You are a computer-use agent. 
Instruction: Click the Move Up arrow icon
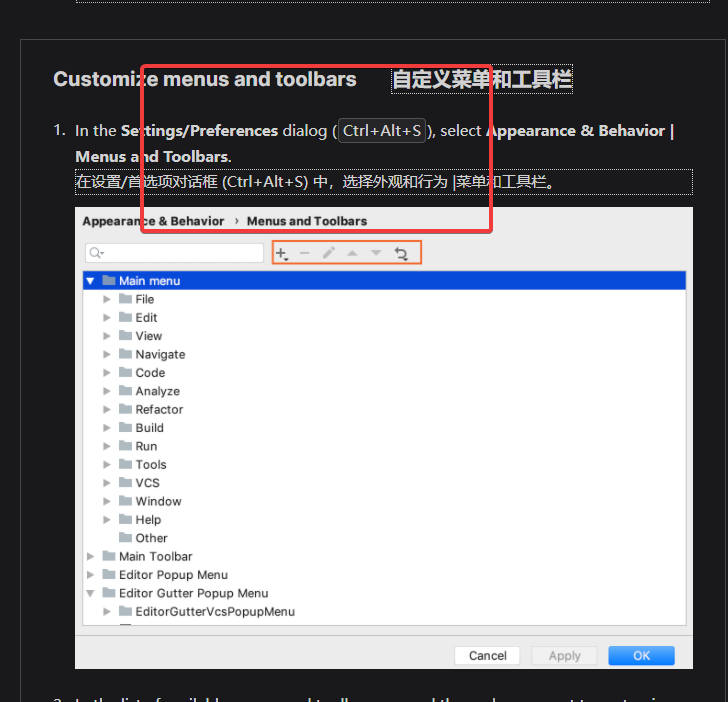pos(352,253)
